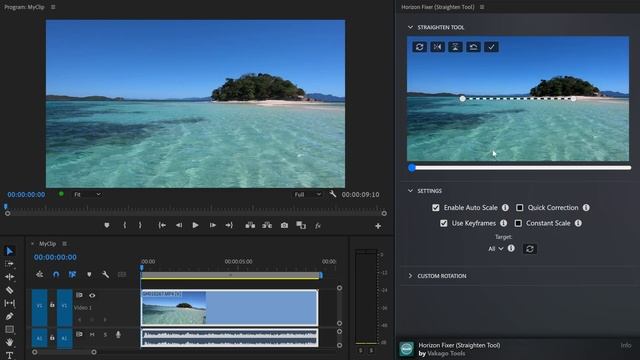Open Horizon Fixer panel menu
The width and height of the screenshot is (640, 360).
click(x=482, y=7)
